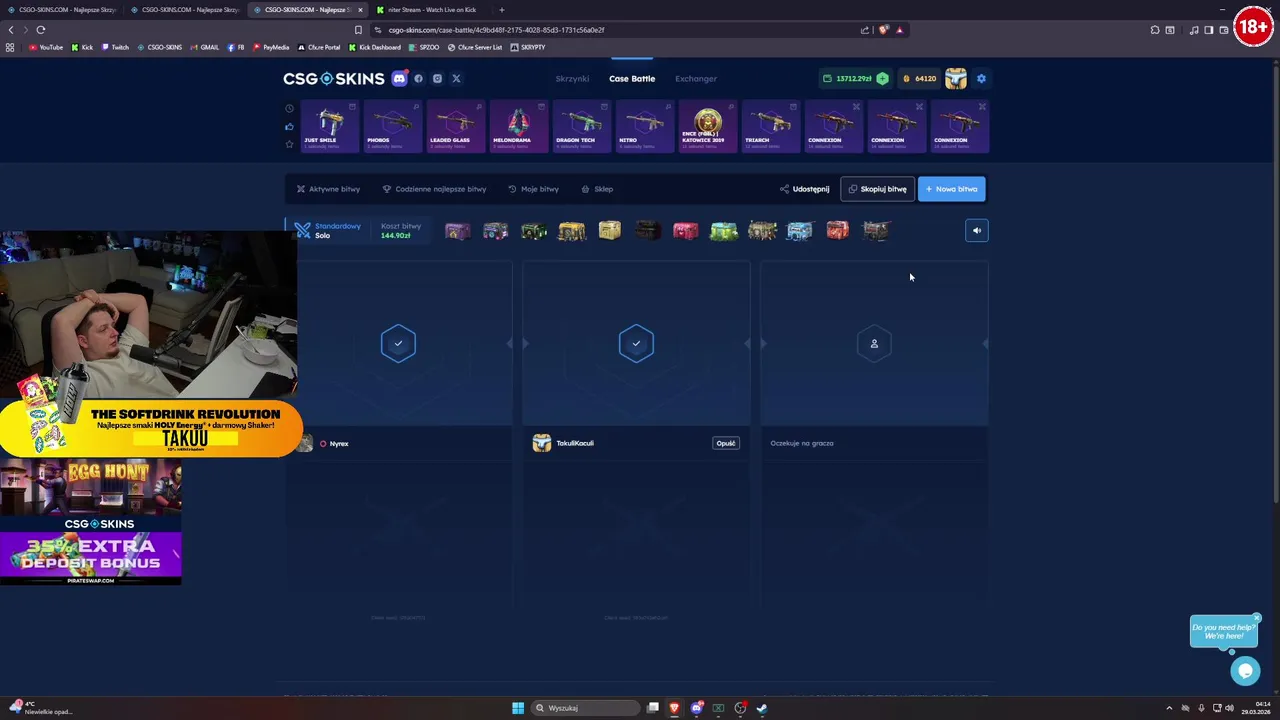1280x720 pixels.
Task: Open the Skrzynki tab
Action: coord(572,78)
